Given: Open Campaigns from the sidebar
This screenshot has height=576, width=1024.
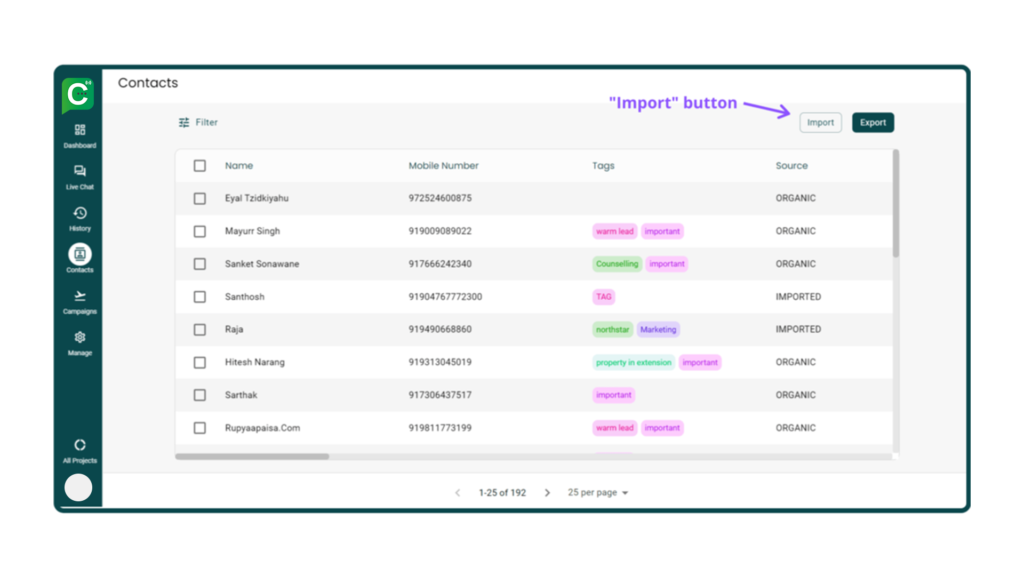Looking at the screenshot, I should tap(80, 297).
